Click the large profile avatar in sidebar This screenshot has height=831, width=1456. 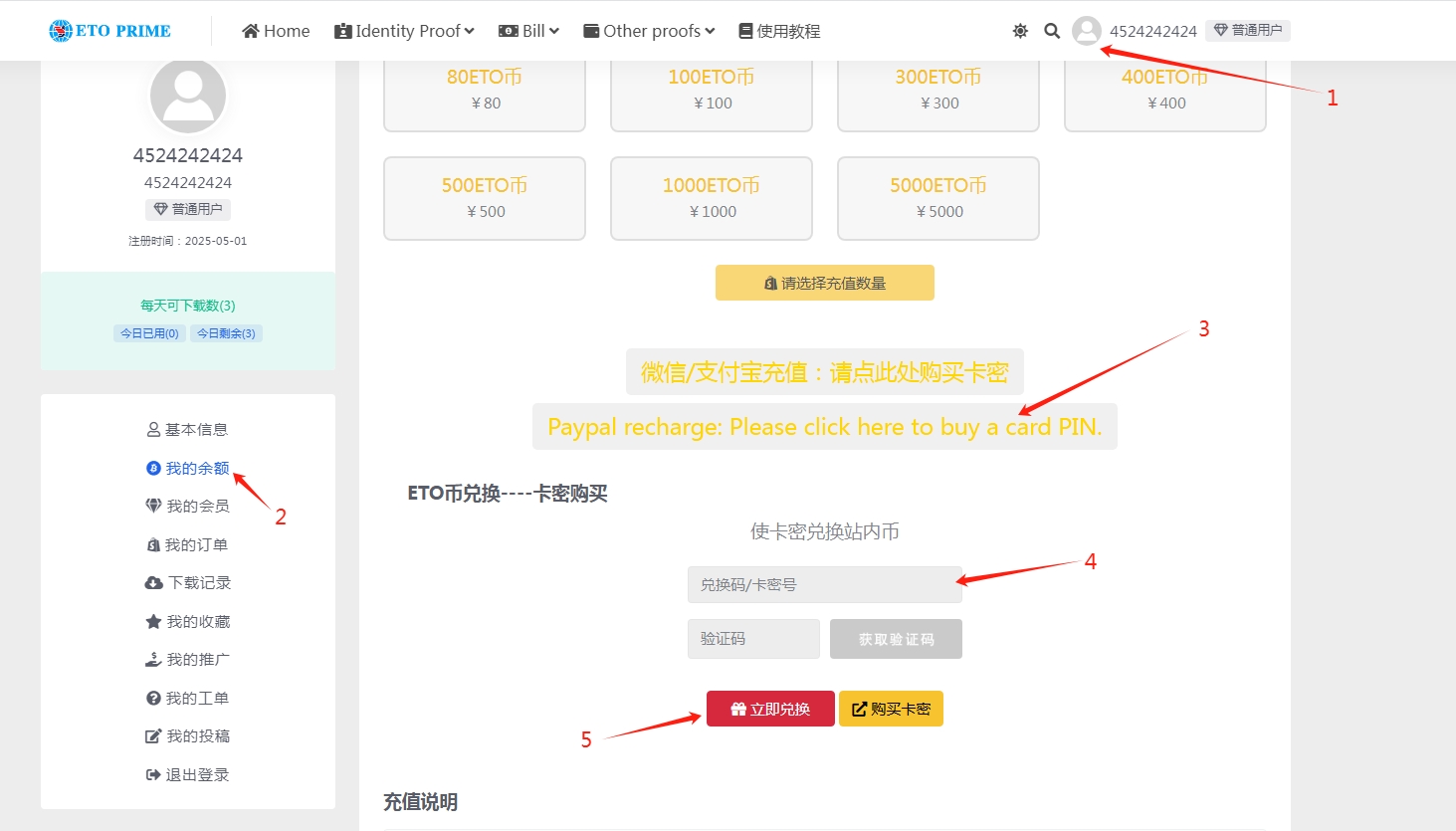[x=188, y=96]
